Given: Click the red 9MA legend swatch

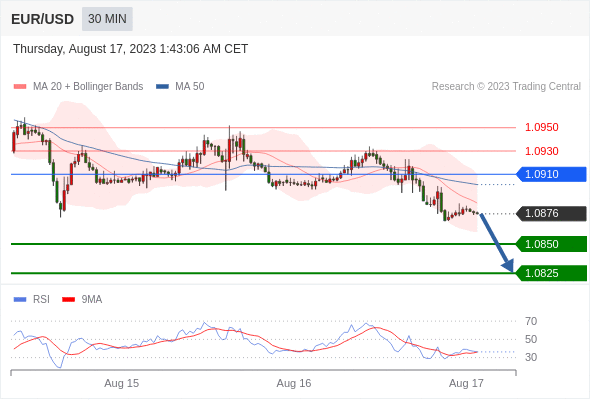Looking at the screenshot, I should coord(68,300).
